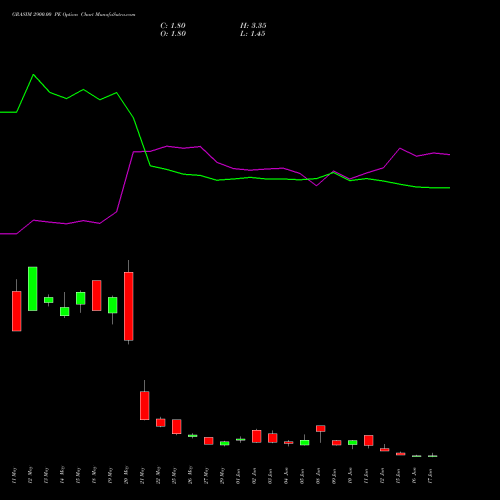Select the 17 Jun date label

pos(430,476)
